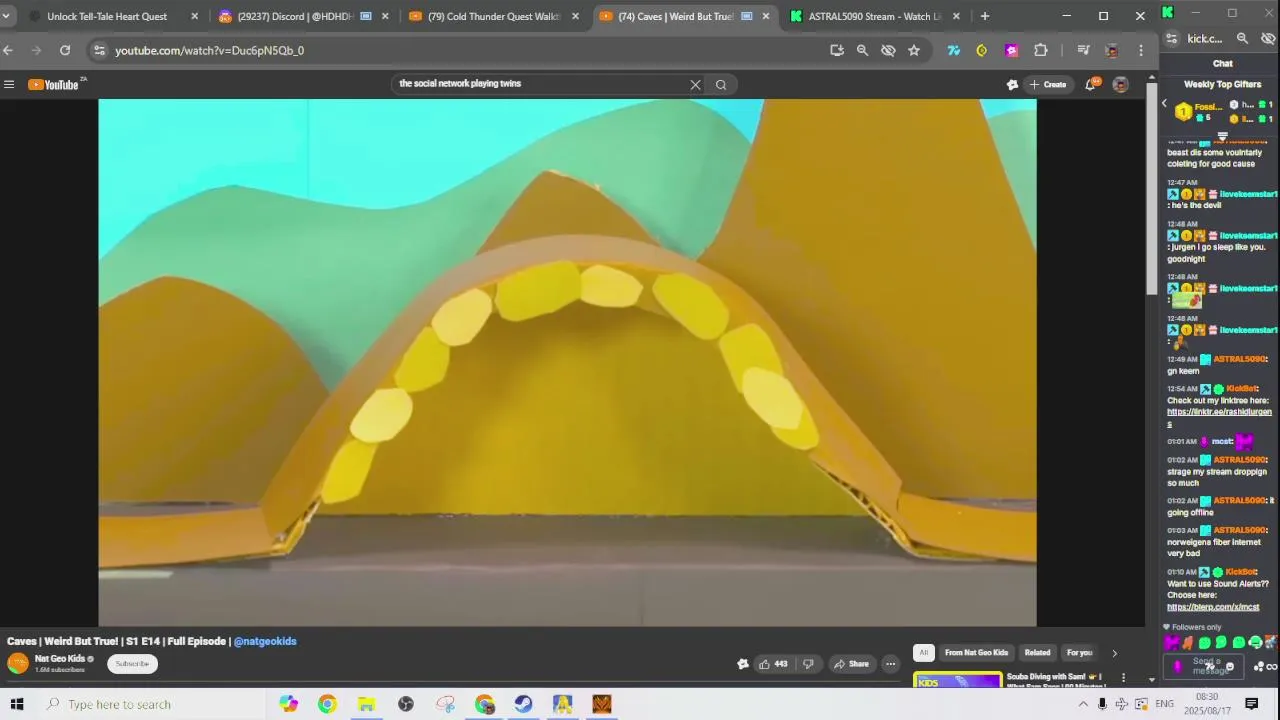The height and width of the screenshot is (720, 1280).
Task: Click the sparkle icon left of Create
Action: 1012,84
